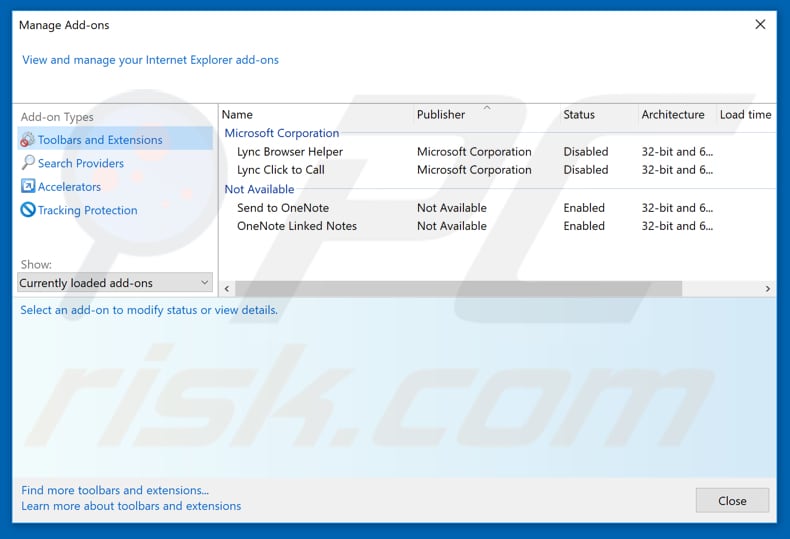Sort the list by Publisher column header
This screenshot has width=790, height=539.
[441, 114]
